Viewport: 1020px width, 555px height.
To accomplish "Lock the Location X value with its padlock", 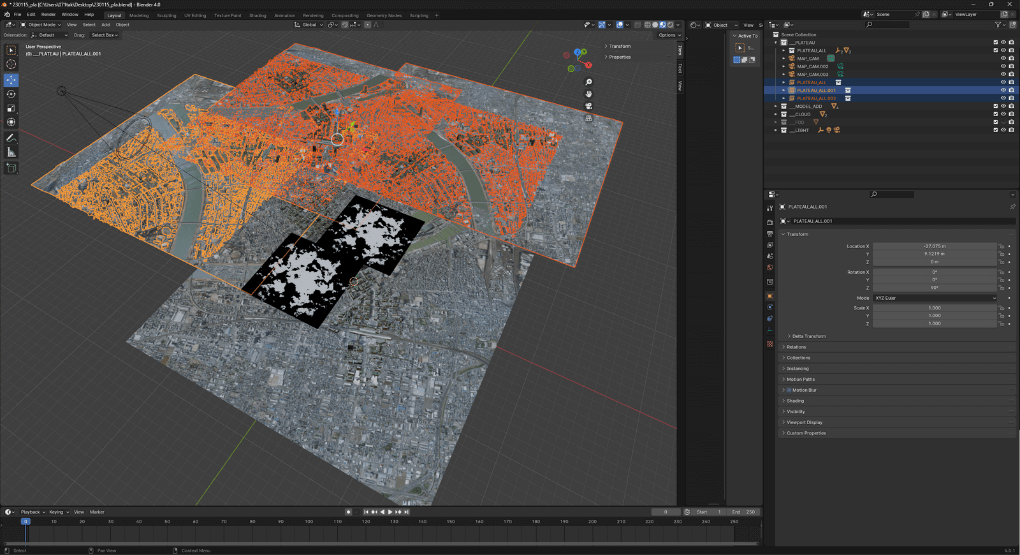I will click(1001, 247).
